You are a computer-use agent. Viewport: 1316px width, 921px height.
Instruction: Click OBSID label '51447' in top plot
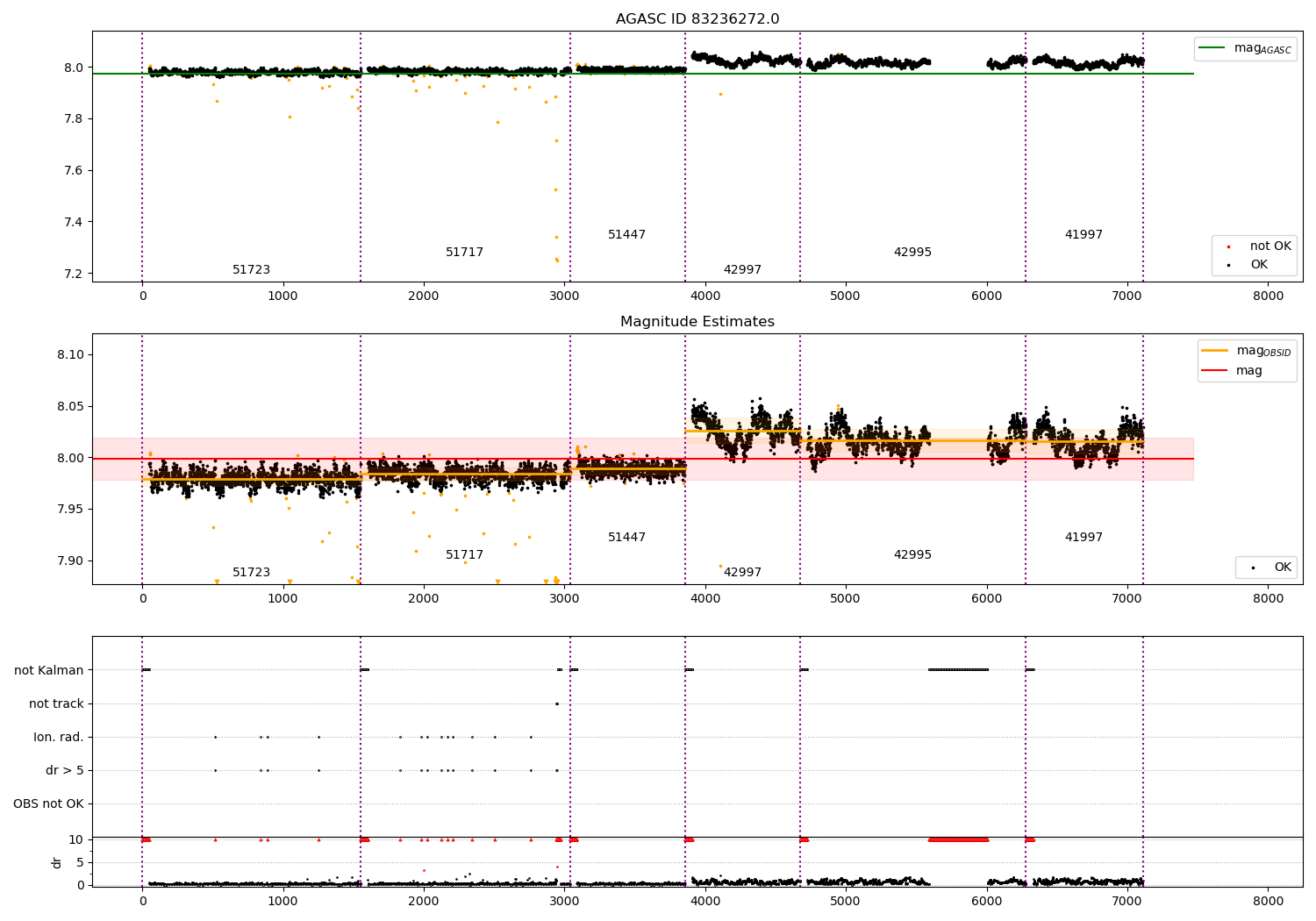pyautogui.click(x=626, y=235)
